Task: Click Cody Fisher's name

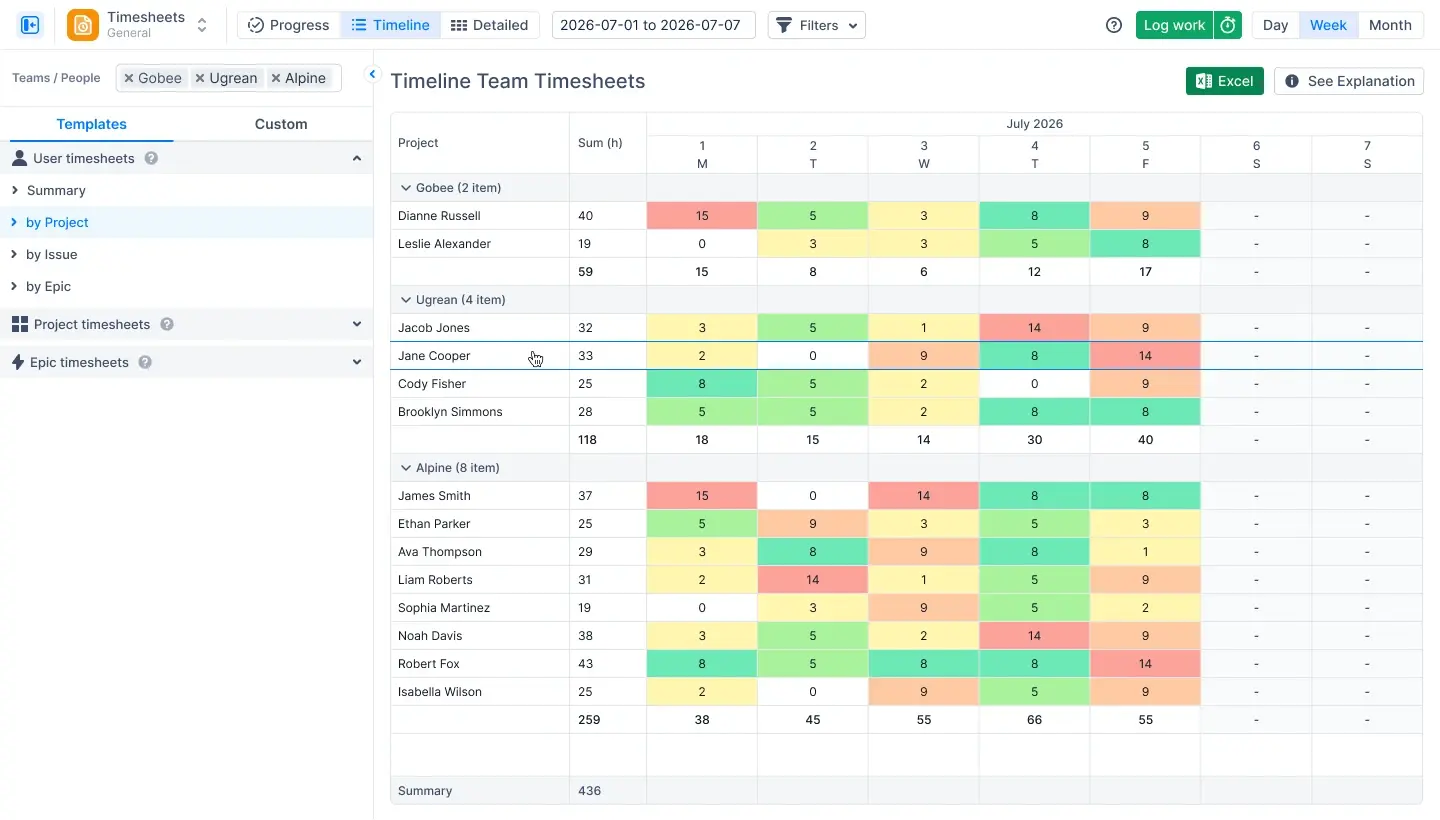Action: [431, 383]
